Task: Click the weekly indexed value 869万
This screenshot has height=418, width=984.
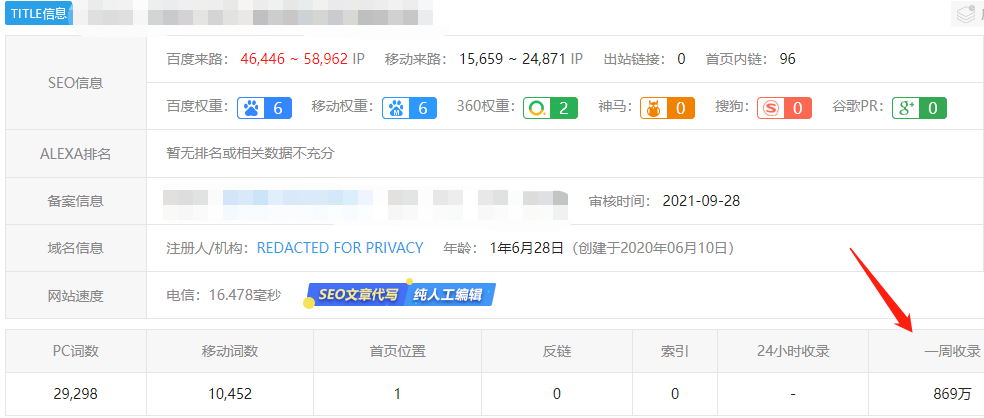Action: tap(952, 394)
